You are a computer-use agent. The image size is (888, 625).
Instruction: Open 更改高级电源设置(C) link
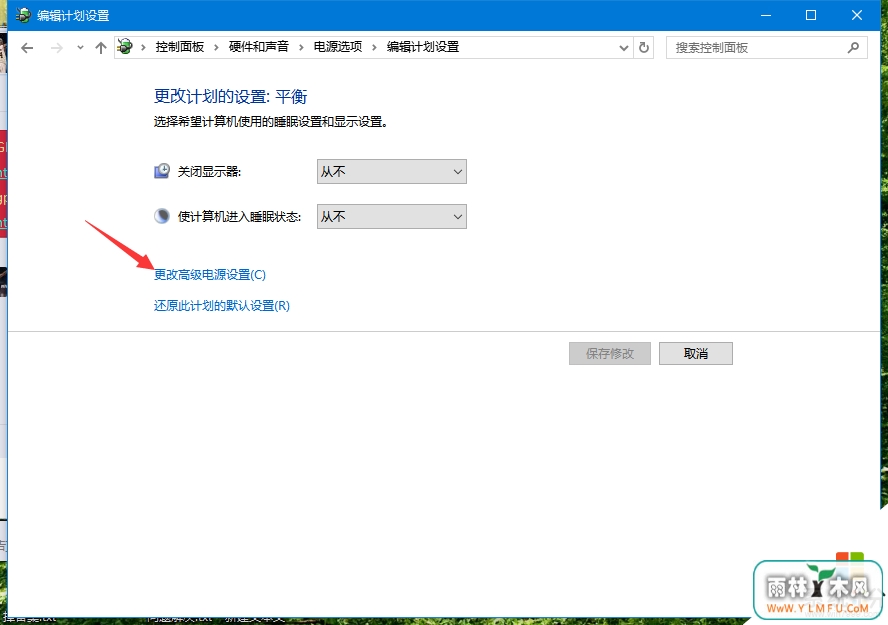coord(210,275)
